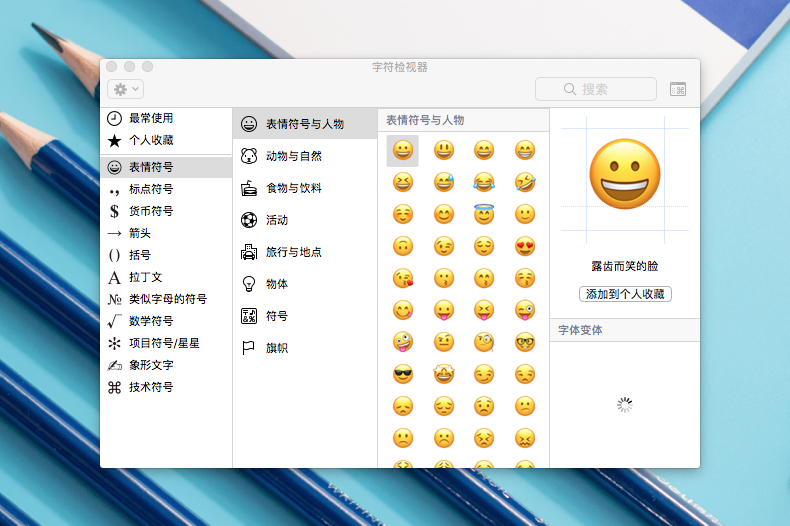The height and width of the screenshot is (526, 790).
Task: Choose the 食物与饮料 subcategory
Action: point(305,188)
